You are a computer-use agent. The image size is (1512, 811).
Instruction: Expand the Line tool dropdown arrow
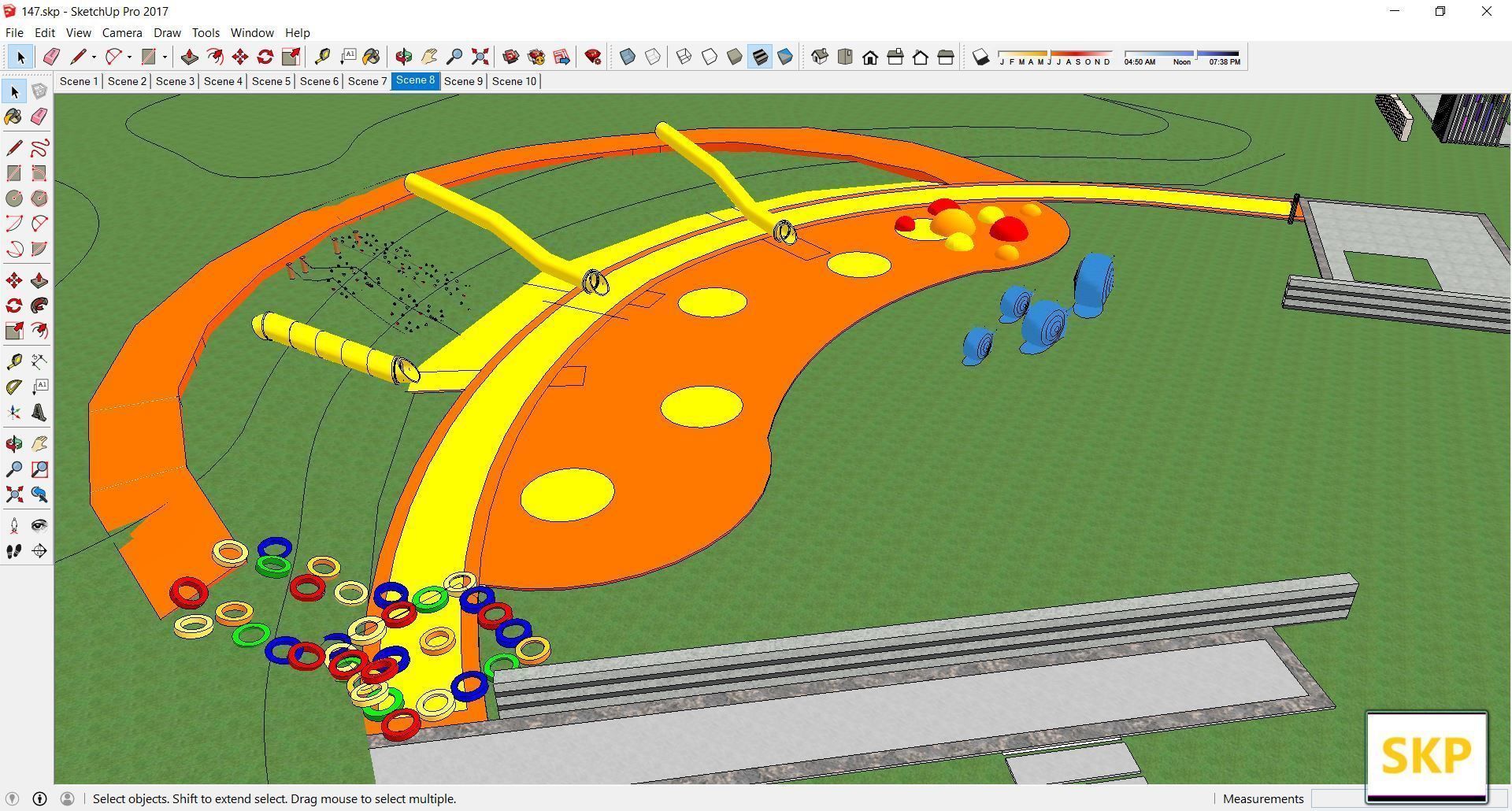click(94, 57)
